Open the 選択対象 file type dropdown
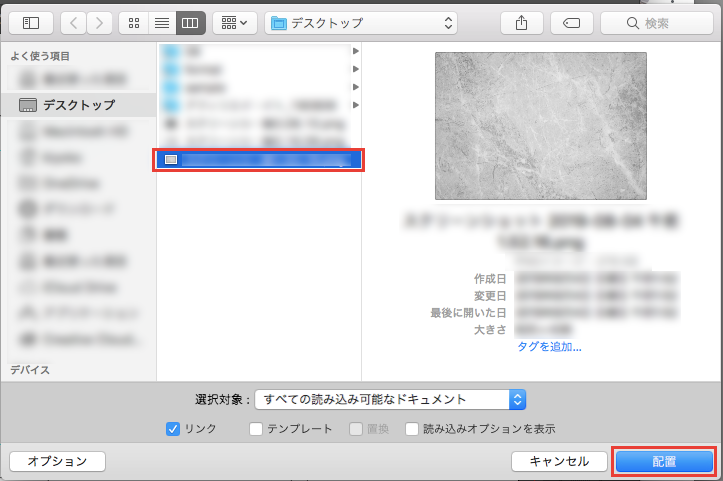 (390, 399)
